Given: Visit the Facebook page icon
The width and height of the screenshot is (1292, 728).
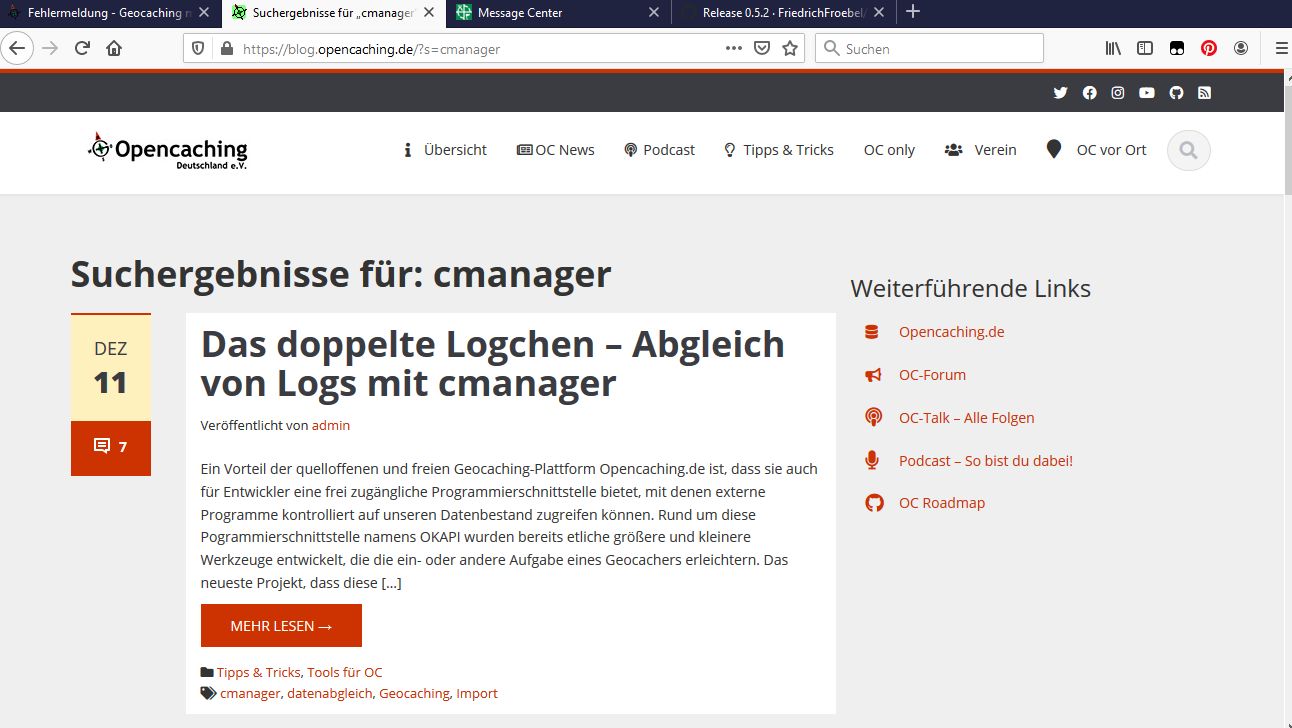Looking at the screenshot, I should click(1090, 93).
